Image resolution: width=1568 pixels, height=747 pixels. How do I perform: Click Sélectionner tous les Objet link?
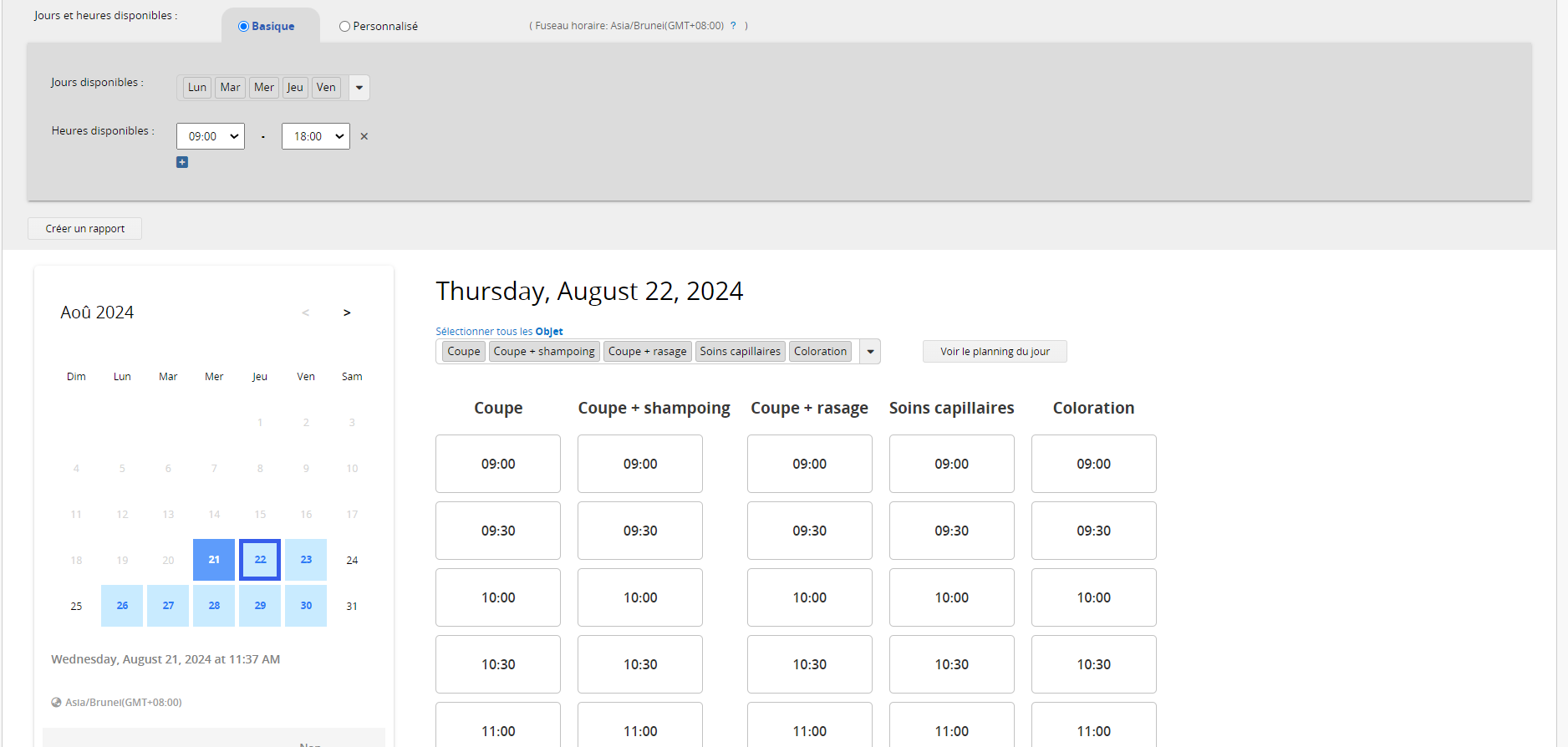[499, 332]
